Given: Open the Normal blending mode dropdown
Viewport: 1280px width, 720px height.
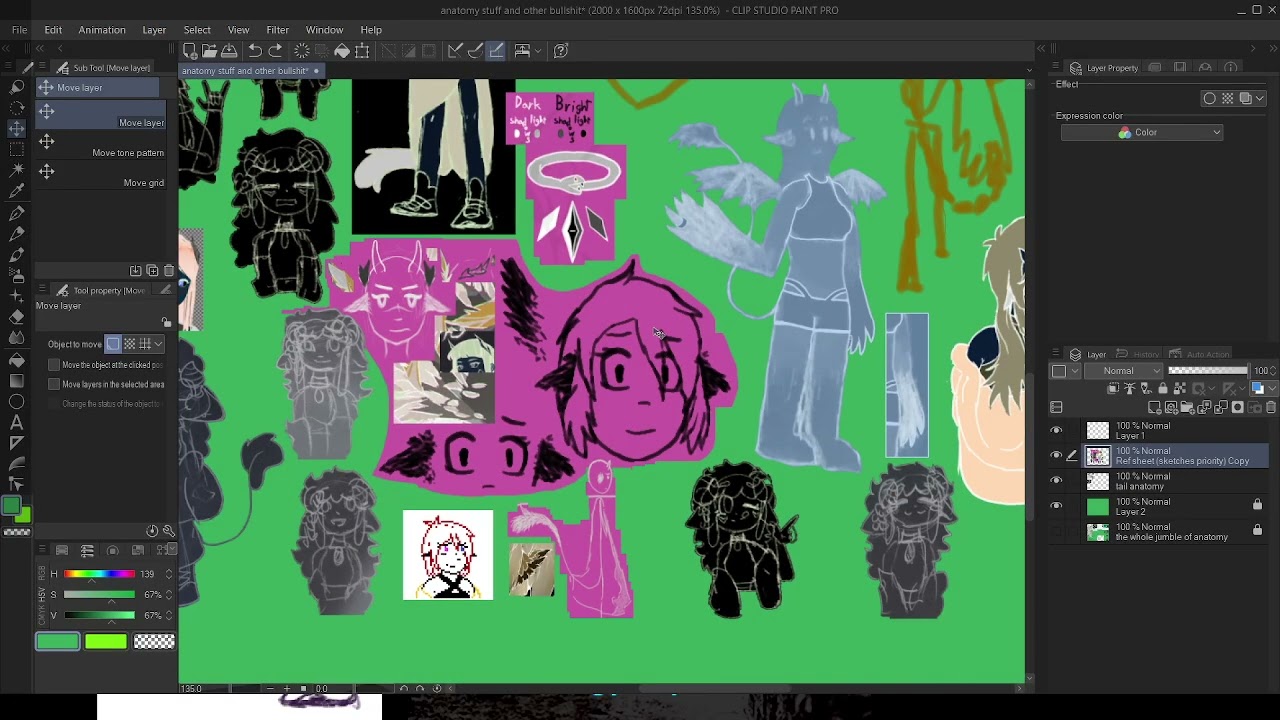Looking at the screenshot, I should pos(1125,370).
